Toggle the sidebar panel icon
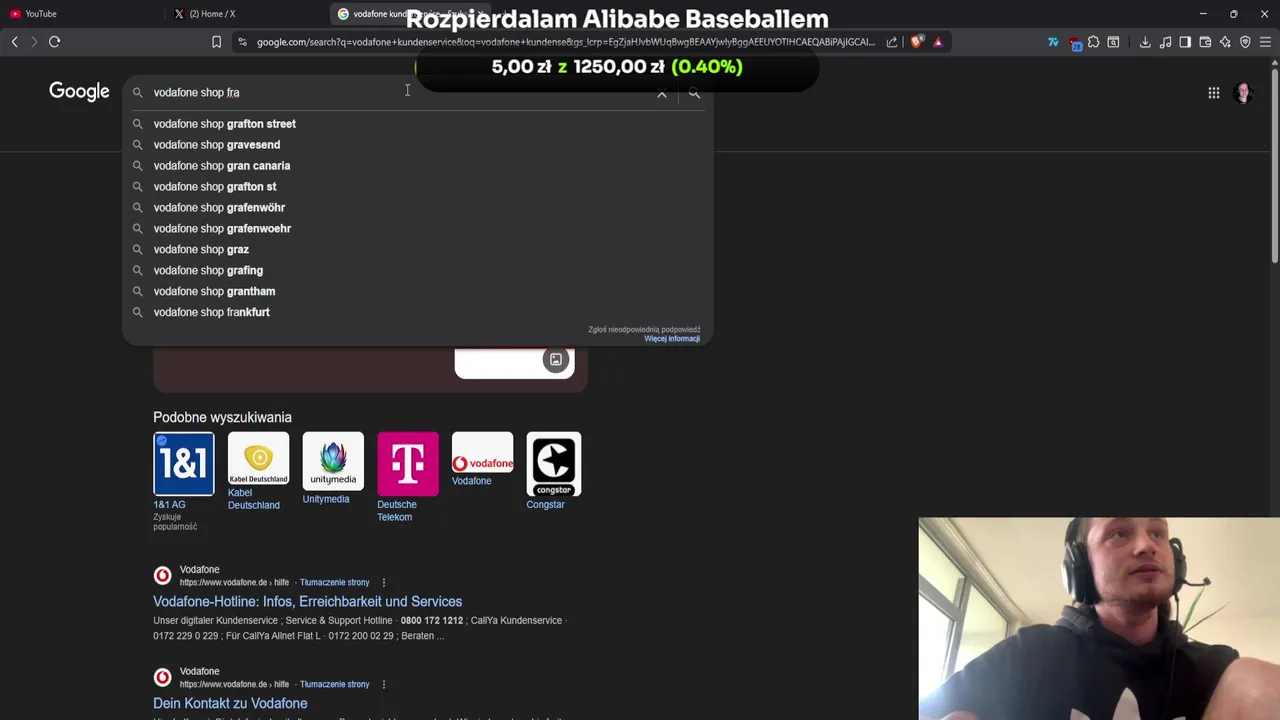Viewport: 1280px width, 720px height. click(1185, 42)
